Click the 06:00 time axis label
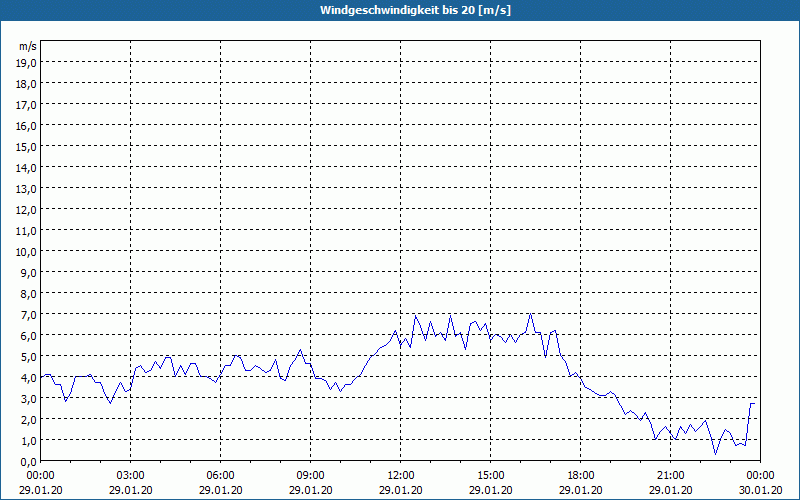800x500 pixels. [220, 476]
